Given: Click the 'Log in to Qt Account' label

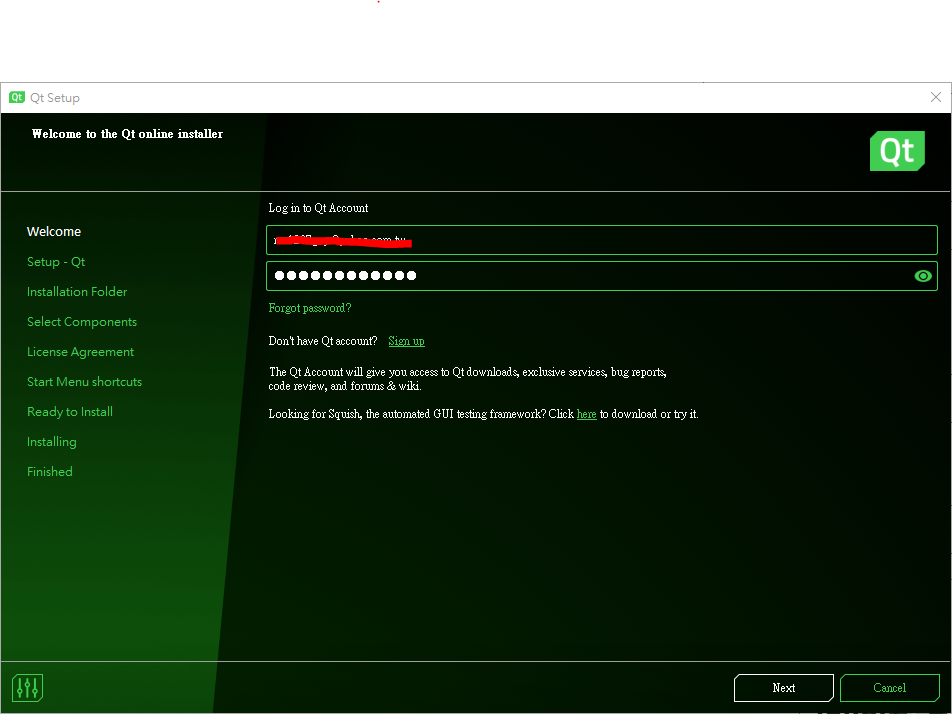Looking at the screenshot, I should [x=318, y=208].
